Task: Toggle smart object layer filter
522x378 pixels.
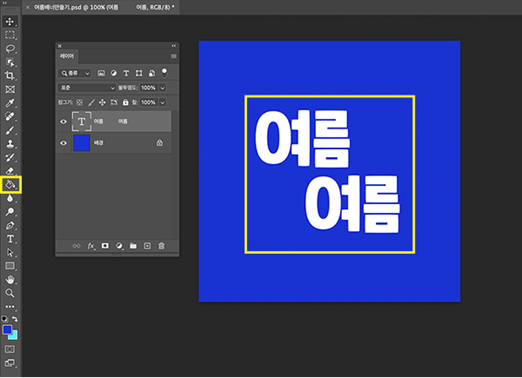Action: [152, 73]
